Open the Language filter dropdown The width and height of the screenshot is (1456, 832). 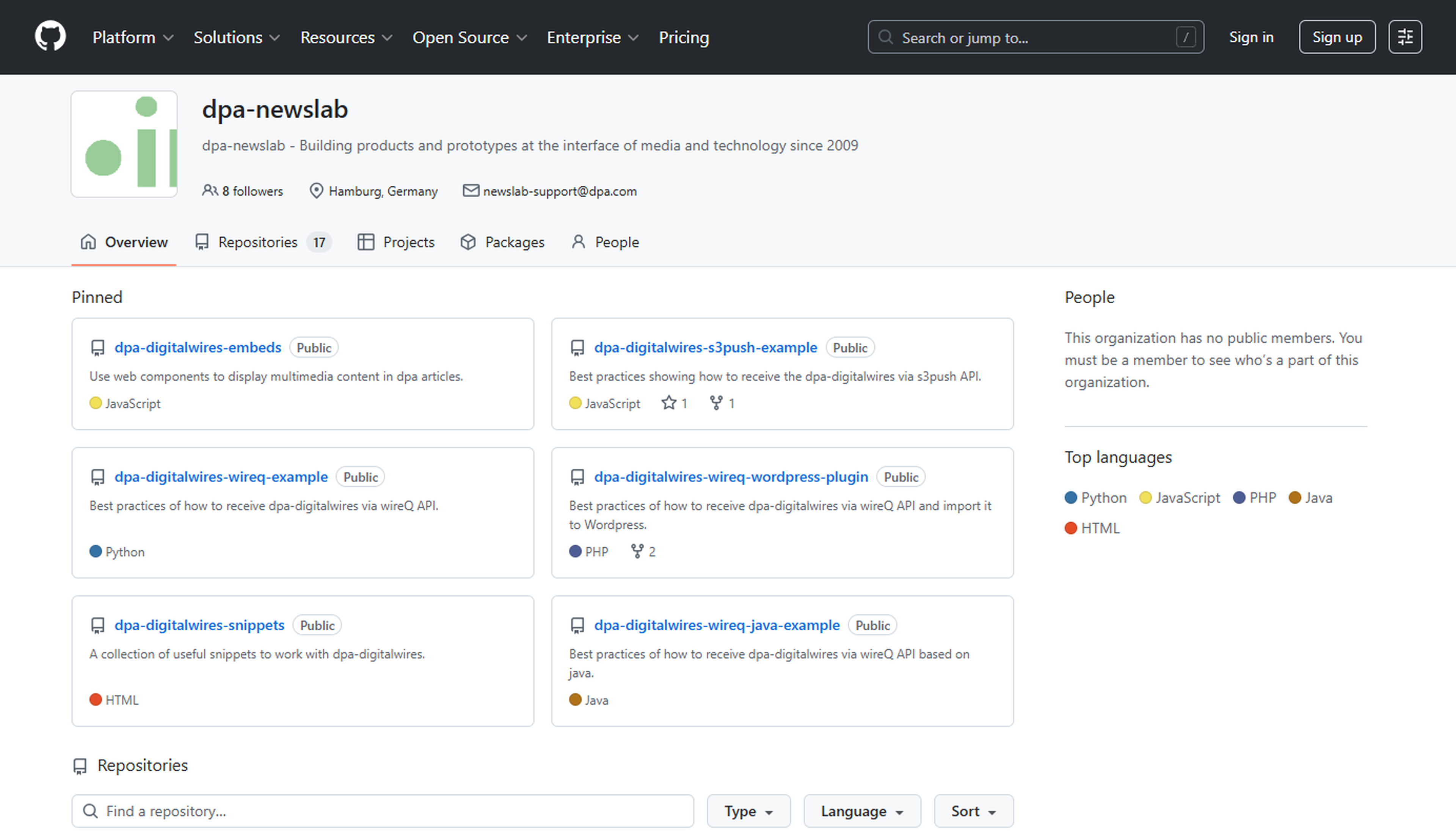pos(862,811)
